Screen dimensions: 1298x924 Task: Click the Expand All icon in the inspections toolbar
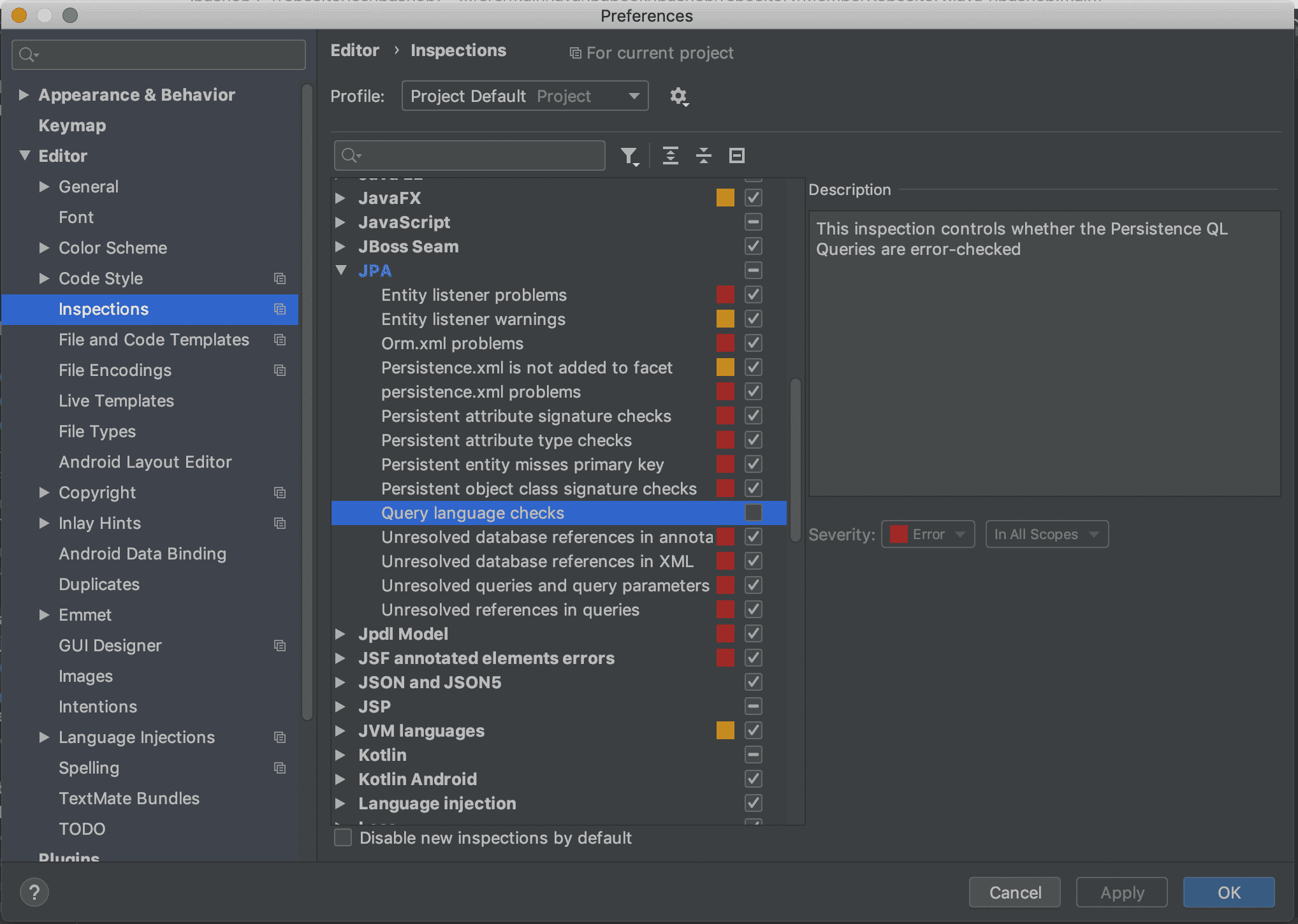pos(670,156)
